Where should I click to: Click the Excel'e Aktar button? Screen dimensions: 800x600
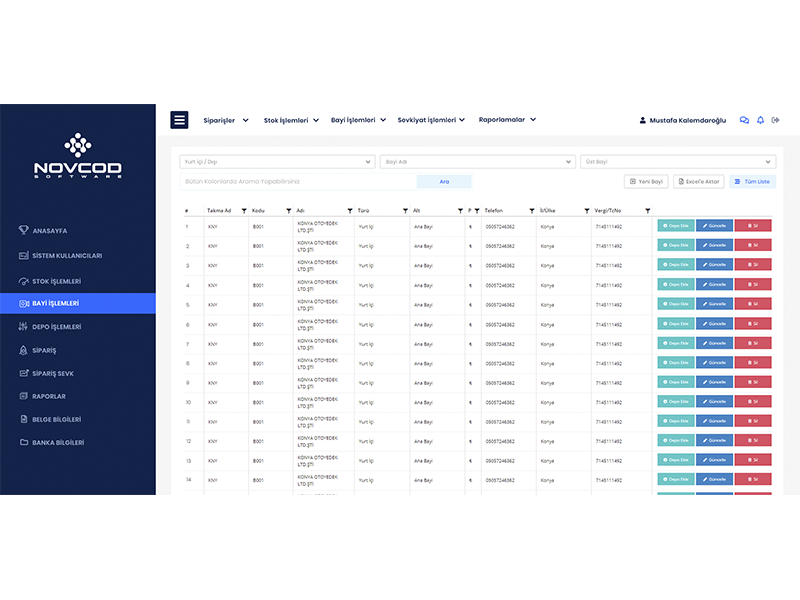(x=698, y=182)
